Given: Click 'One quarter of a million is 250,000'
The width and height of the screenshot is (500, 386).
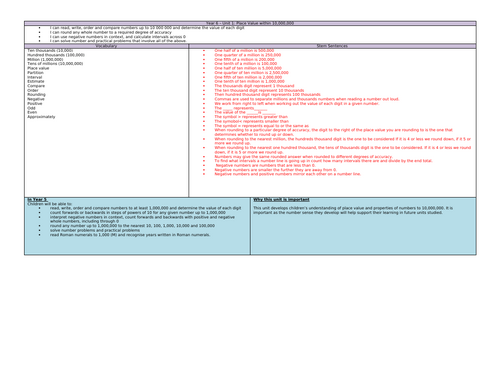Looking at the screenshot, I should [x=248, y=55].
